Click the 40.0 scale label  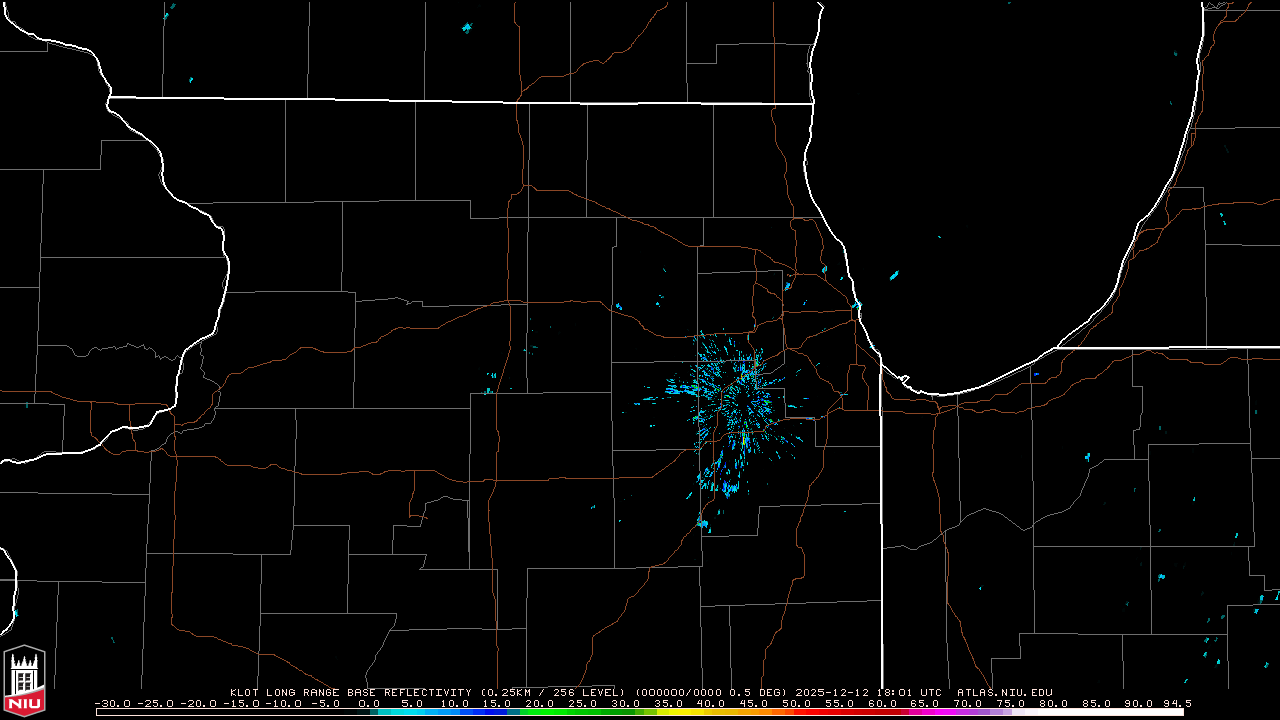(711, 703)
